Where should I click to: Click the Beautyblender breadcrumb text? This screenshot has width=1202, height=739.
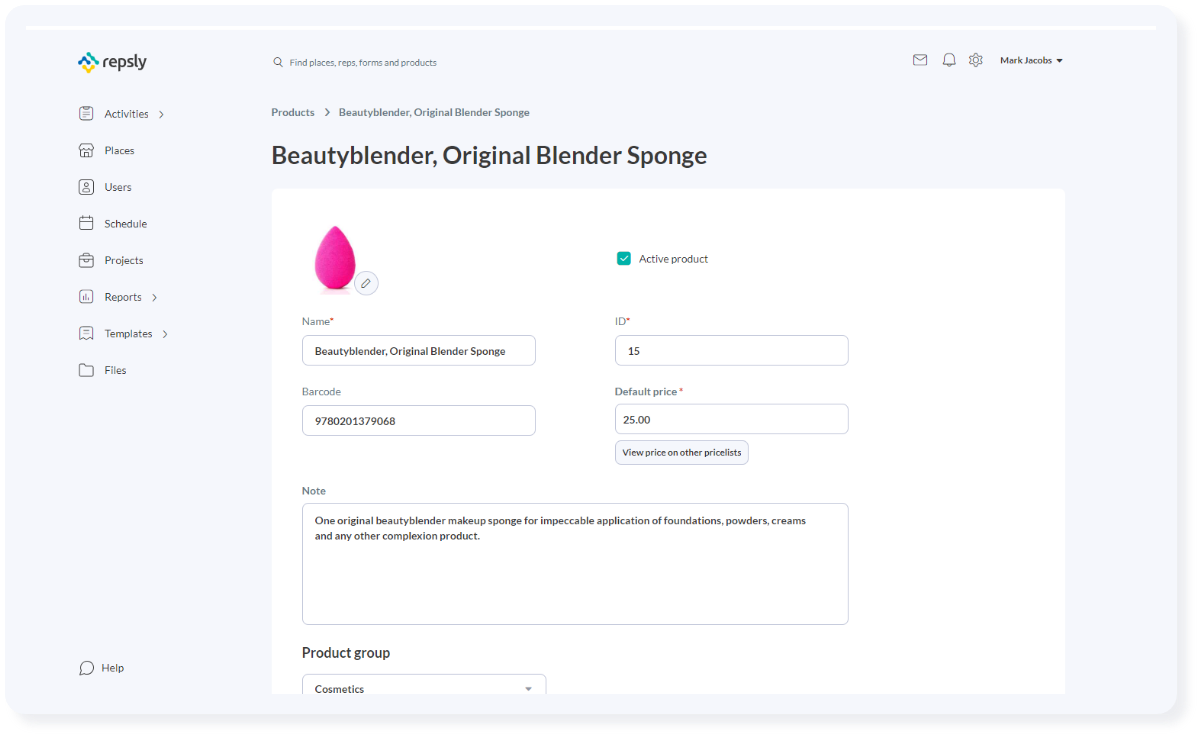click(434, 112)
